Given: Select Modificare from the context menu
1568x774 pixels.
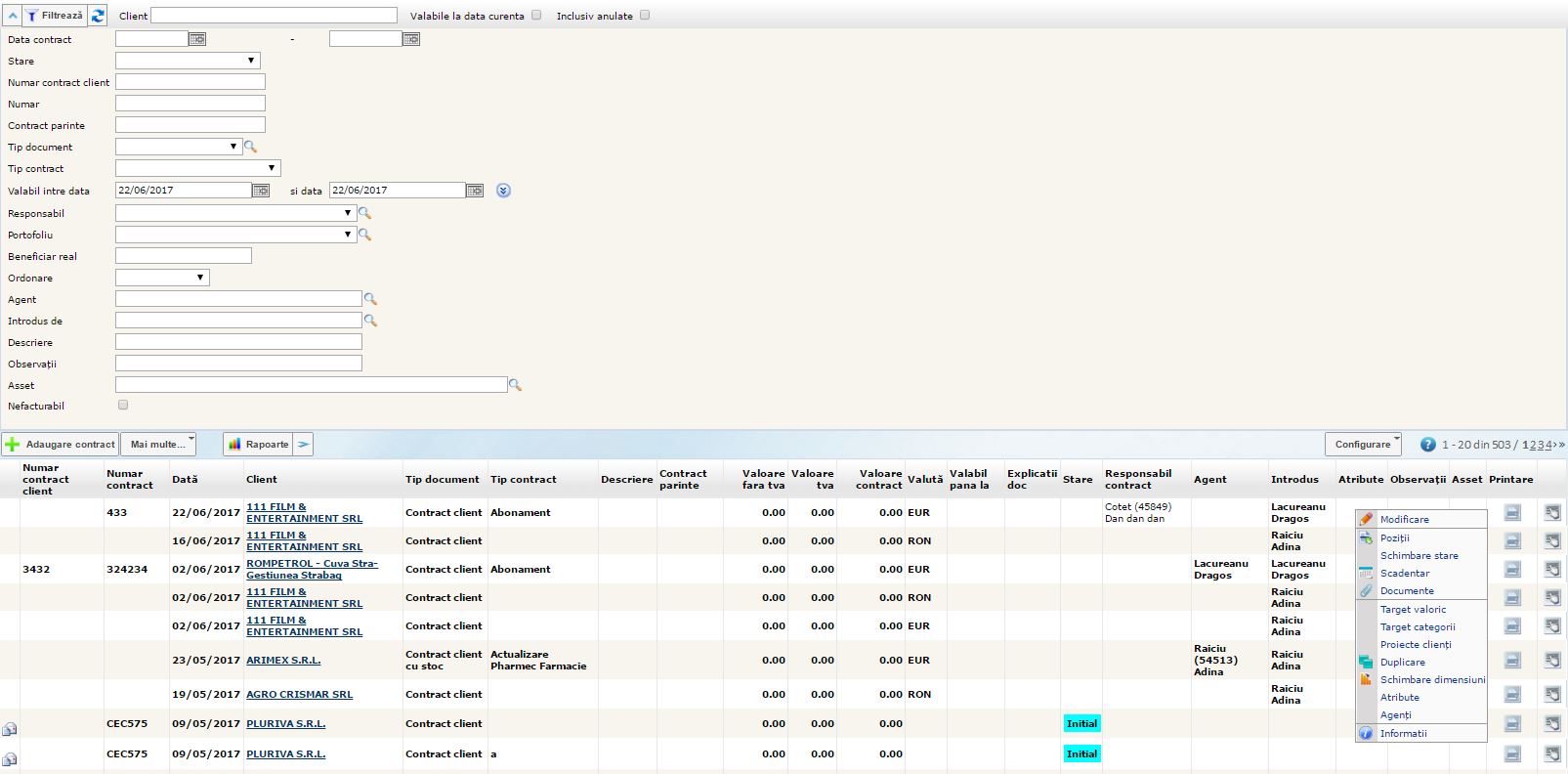Looking at the screenshot, I should [1404, 520].
